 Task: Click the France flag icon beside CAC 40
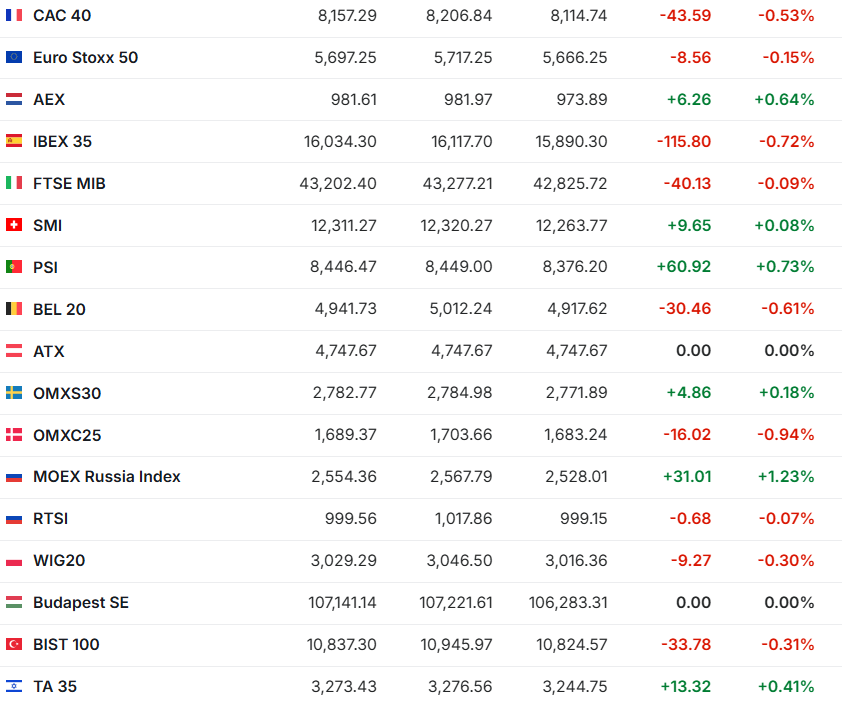tap(14, 16)
